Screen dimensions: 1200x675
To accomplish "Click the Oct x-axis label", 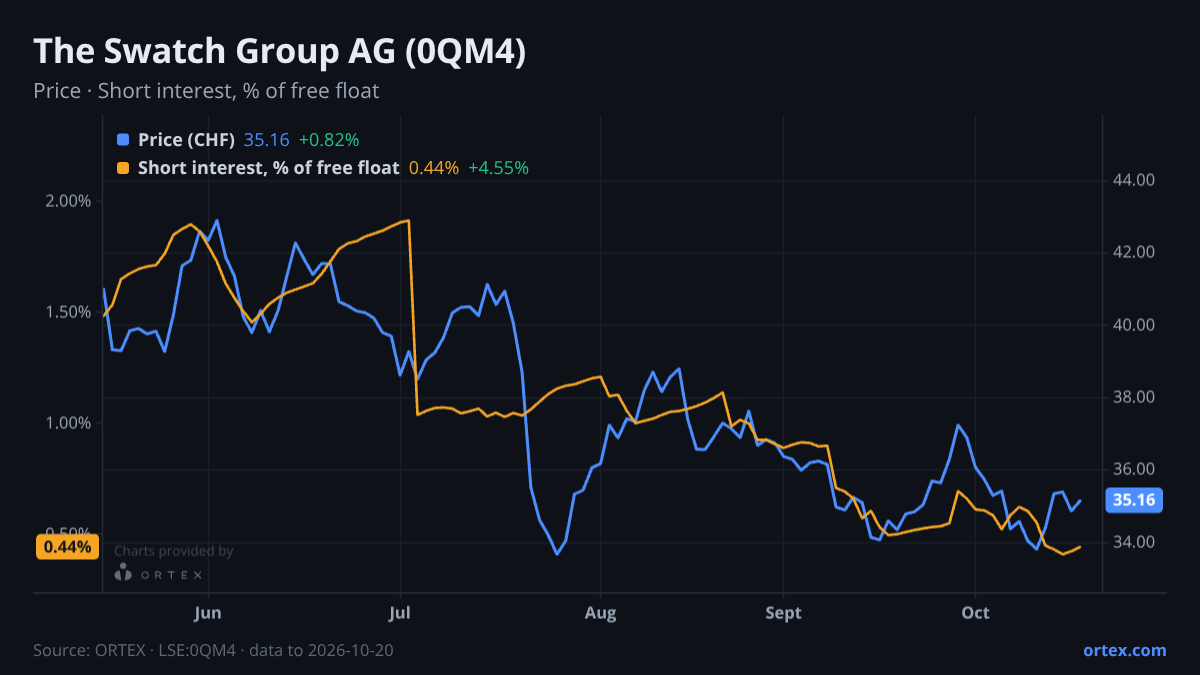I will coord(975,613).
